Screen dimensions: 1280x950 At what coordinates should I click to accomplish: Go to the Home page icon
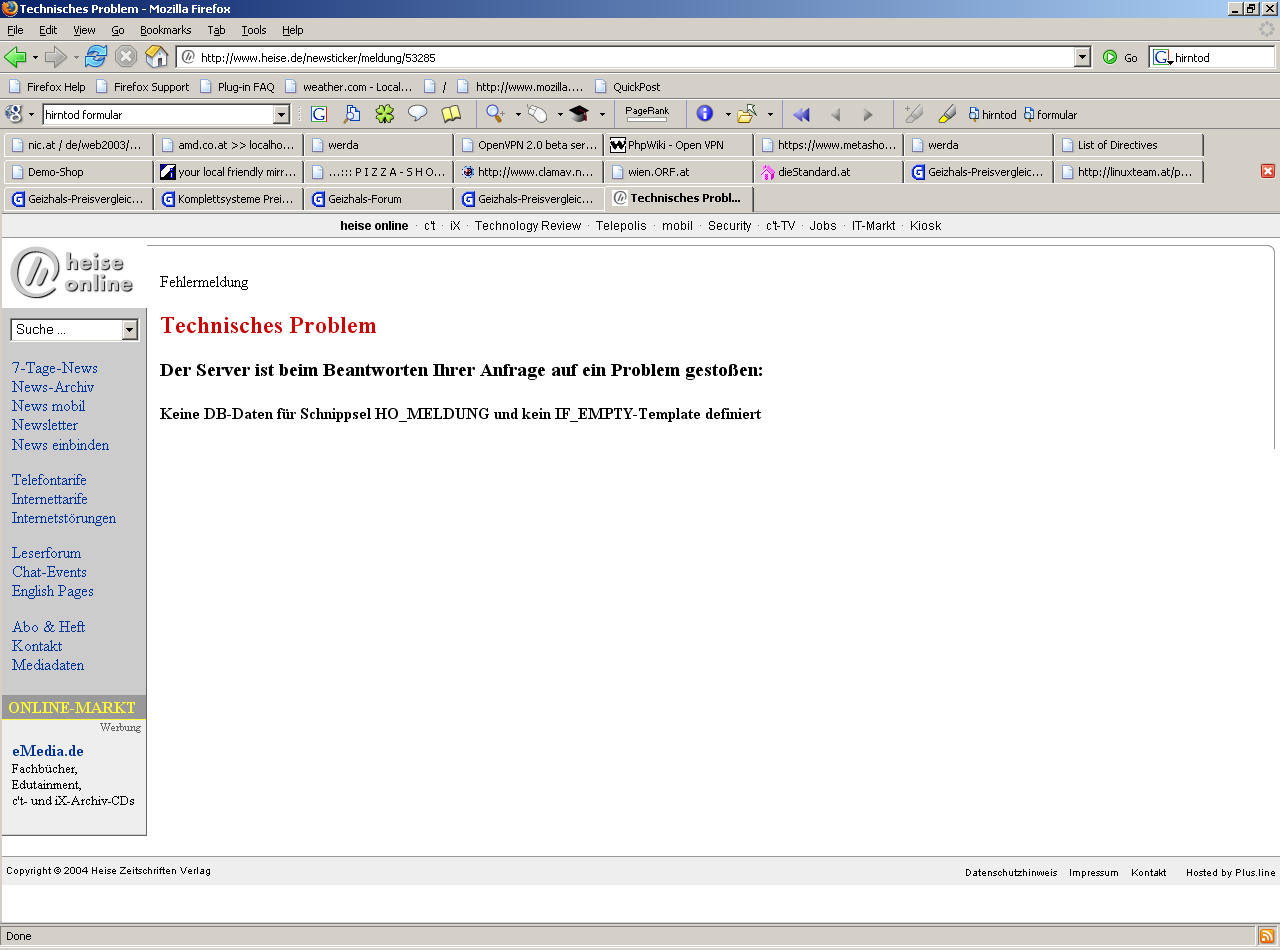tap(157, 57)
